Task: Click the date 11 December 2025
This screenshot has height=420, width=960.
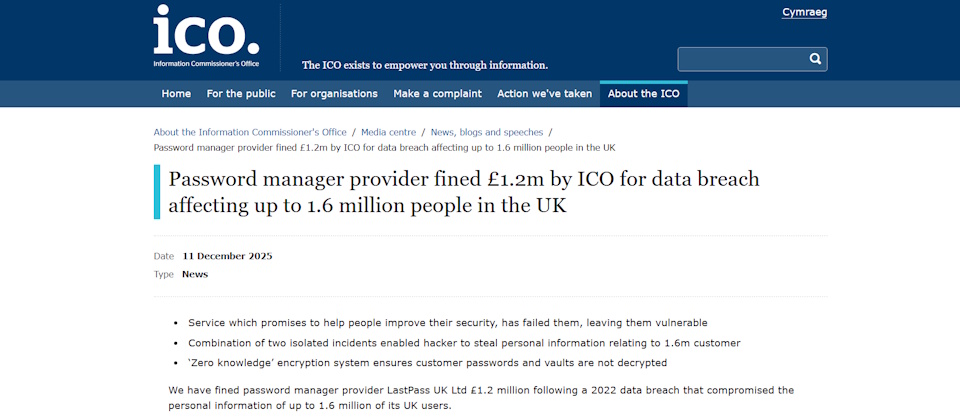Action: (x=227, y=256)
